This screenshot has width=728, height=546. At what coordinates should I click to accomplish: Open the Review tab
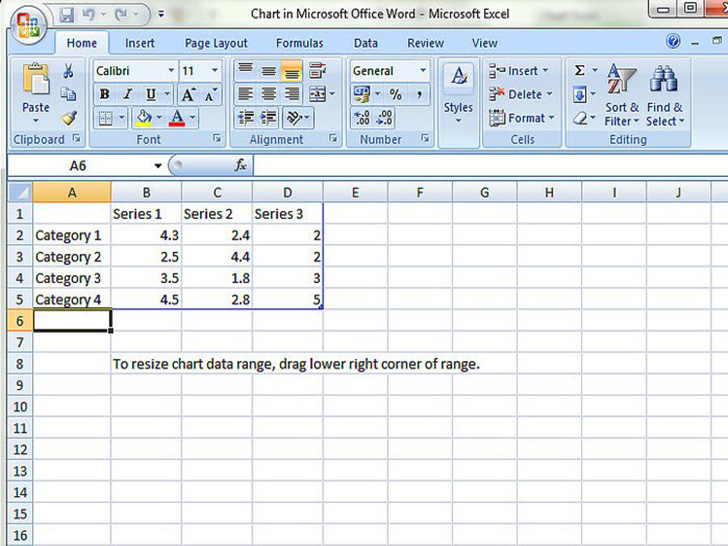425,43
